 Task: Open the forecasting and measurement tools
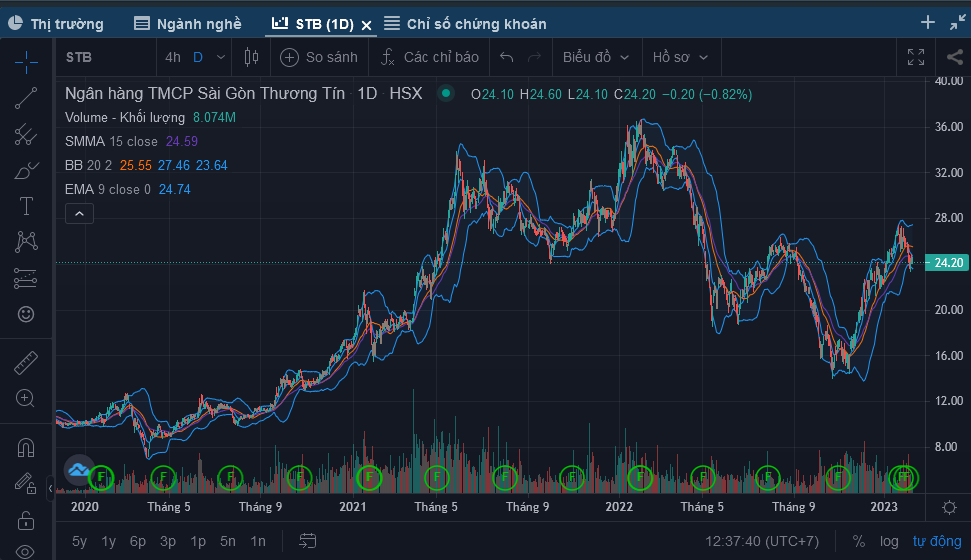click(26, 278)
